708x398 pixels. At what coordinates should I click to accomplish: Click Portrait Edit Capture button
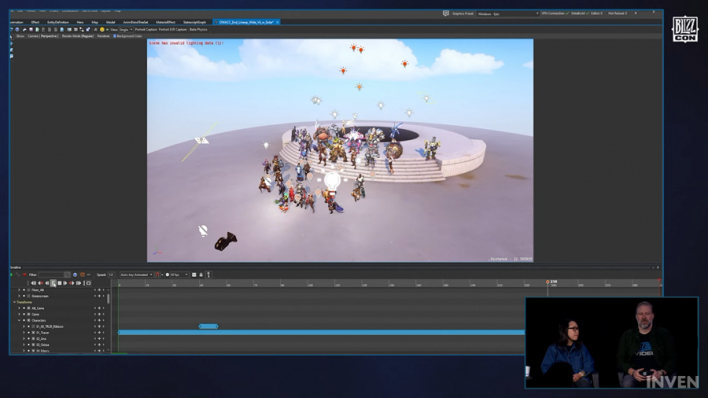click(x=172, y=30)
